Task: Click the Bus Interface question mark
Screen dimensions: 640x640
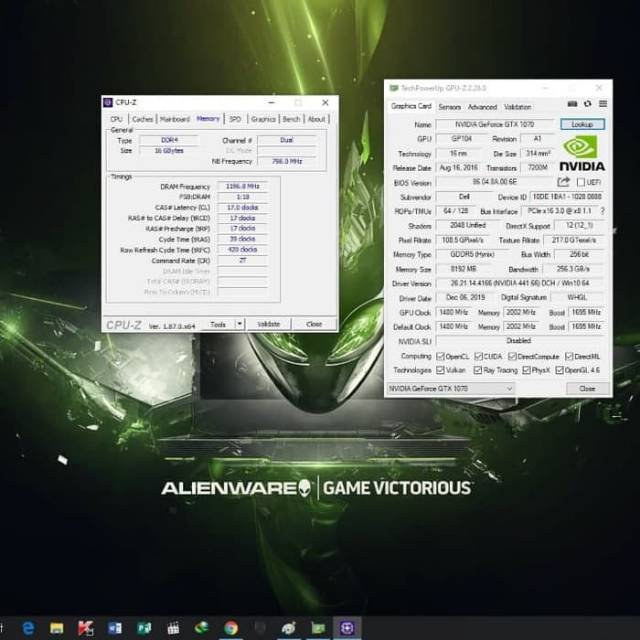Action: [603, 211]
